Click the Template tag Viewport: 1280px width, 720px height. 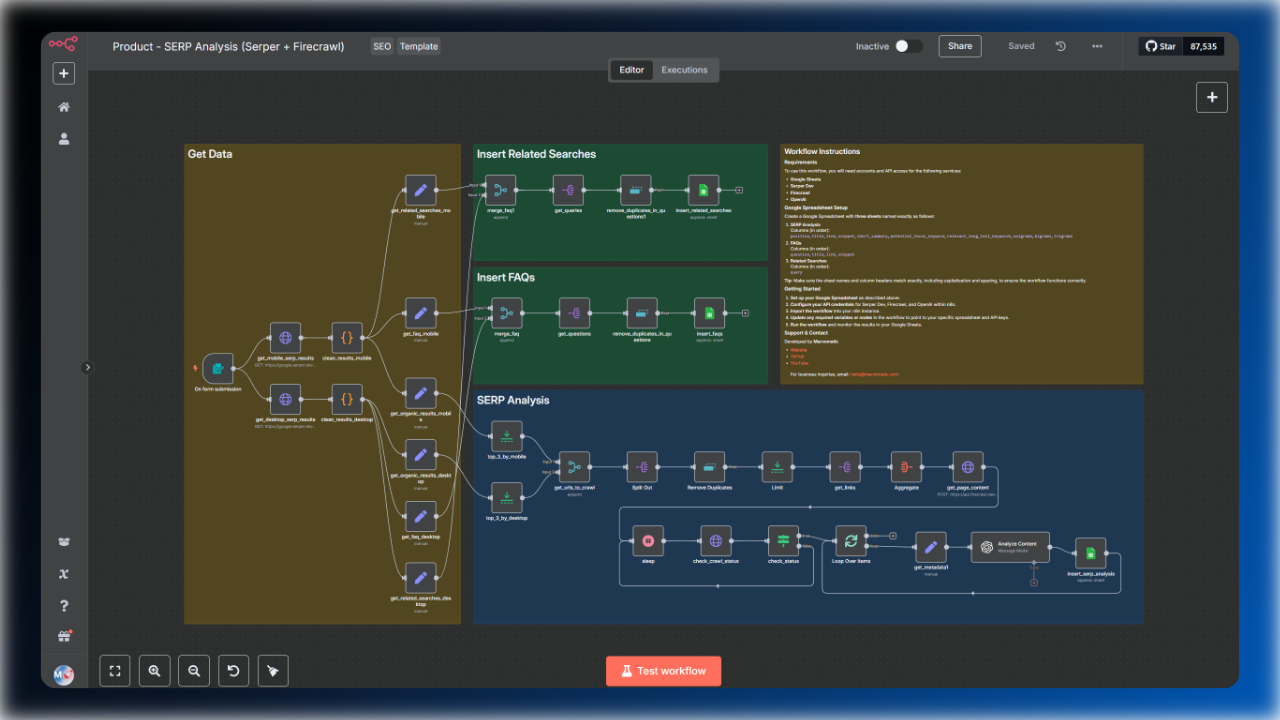point(419,46)
